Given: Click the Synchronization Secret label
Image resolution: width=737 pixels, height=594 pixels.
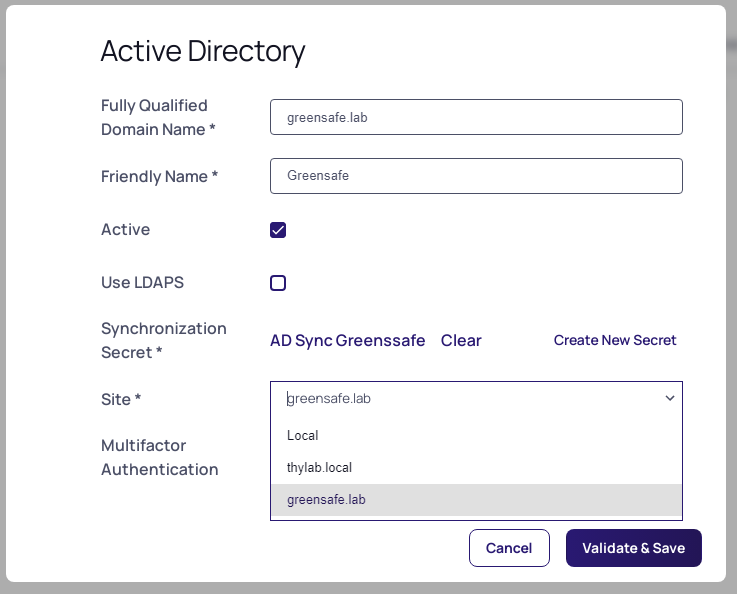Looking at the screenshot, I should 163,340.
